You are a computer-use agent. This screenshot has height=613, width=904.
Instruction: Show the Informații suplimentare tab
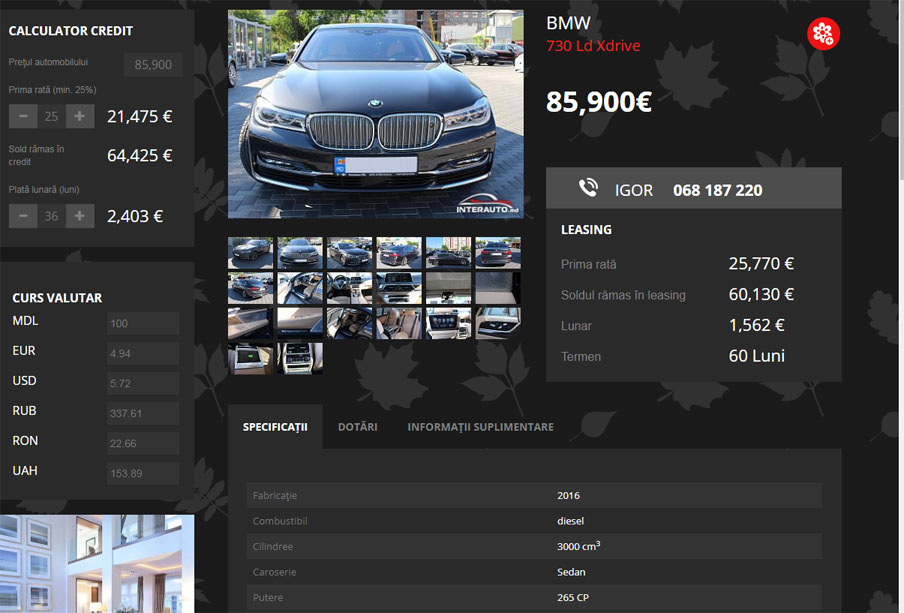click(x=480, y=427)
